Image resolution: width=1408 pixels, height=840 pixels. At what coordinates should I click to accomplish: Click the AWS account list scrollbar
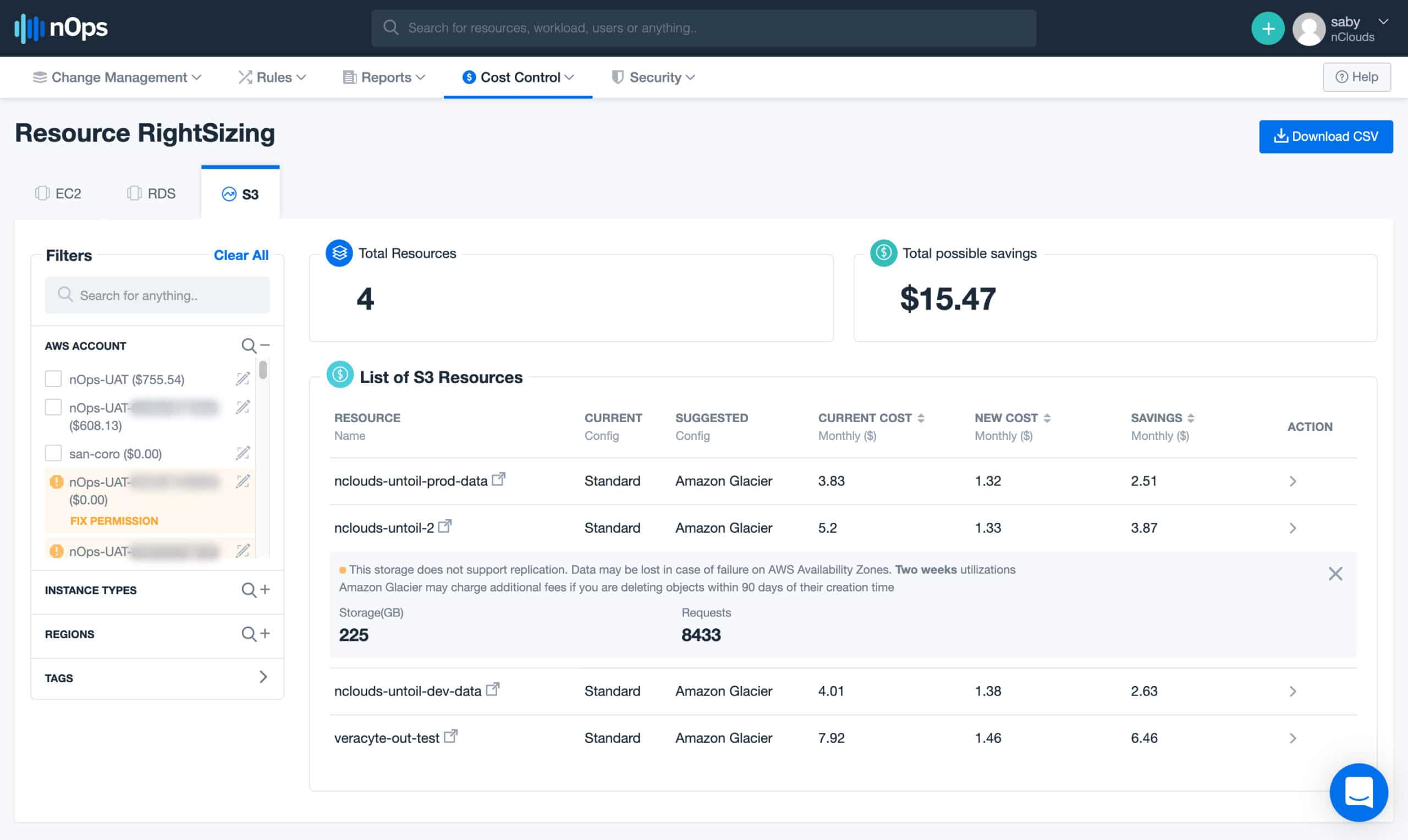tap(263, 370)
